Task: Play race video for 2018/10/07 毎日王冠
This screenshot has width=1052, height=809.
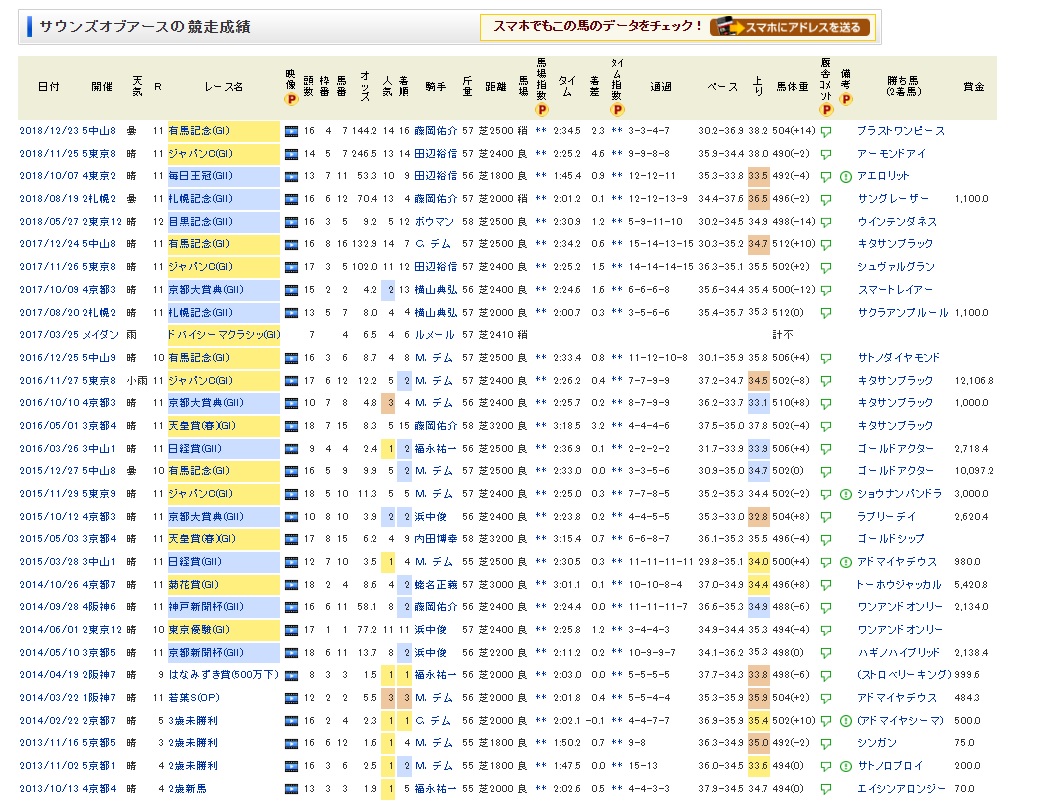Action: point(291,176)
